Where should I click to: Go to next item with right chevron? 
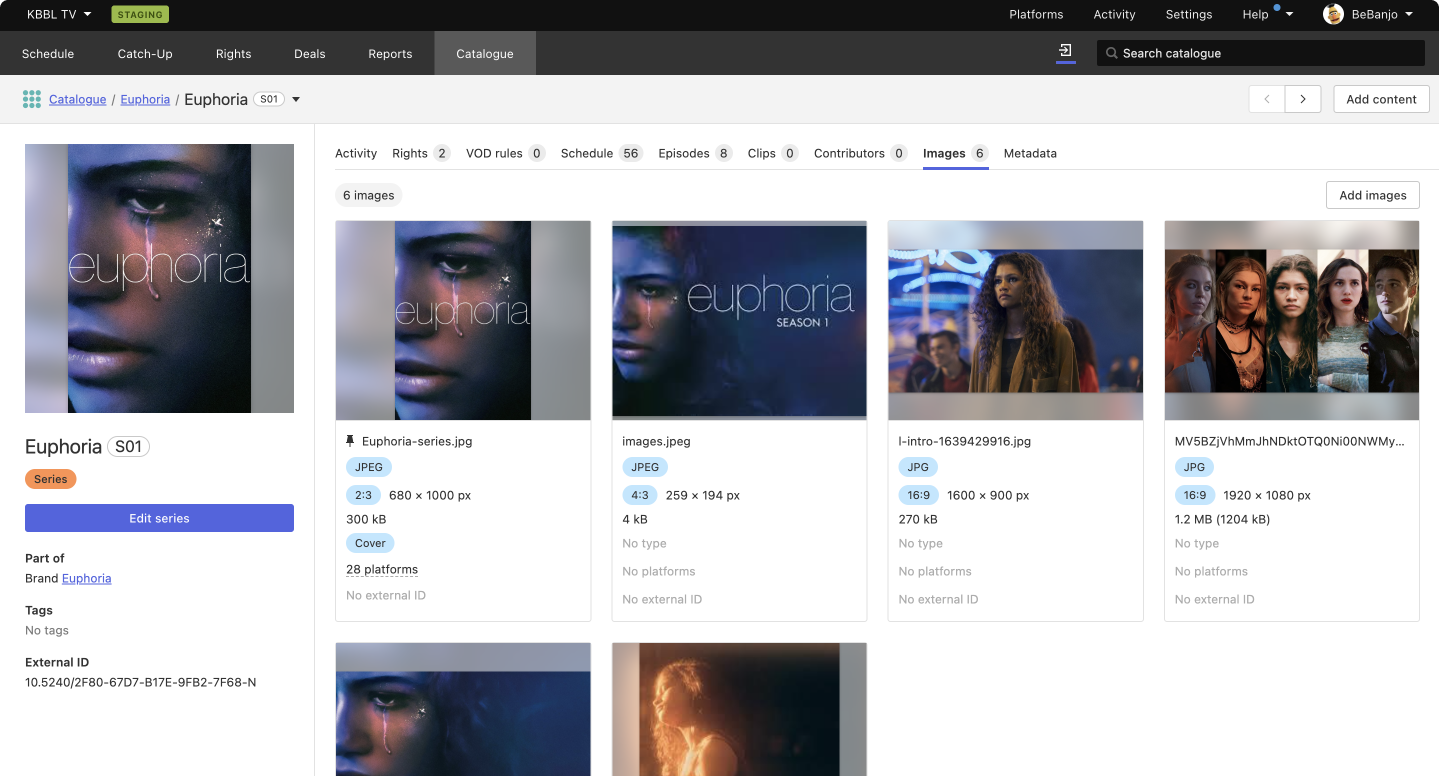point(1303,99)
